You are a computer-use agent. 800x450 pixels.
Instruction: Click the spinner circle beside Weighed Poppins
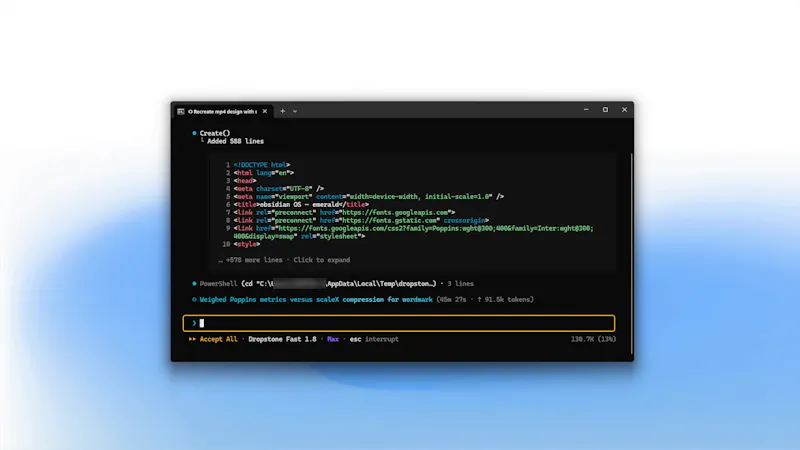pos(194,299)
